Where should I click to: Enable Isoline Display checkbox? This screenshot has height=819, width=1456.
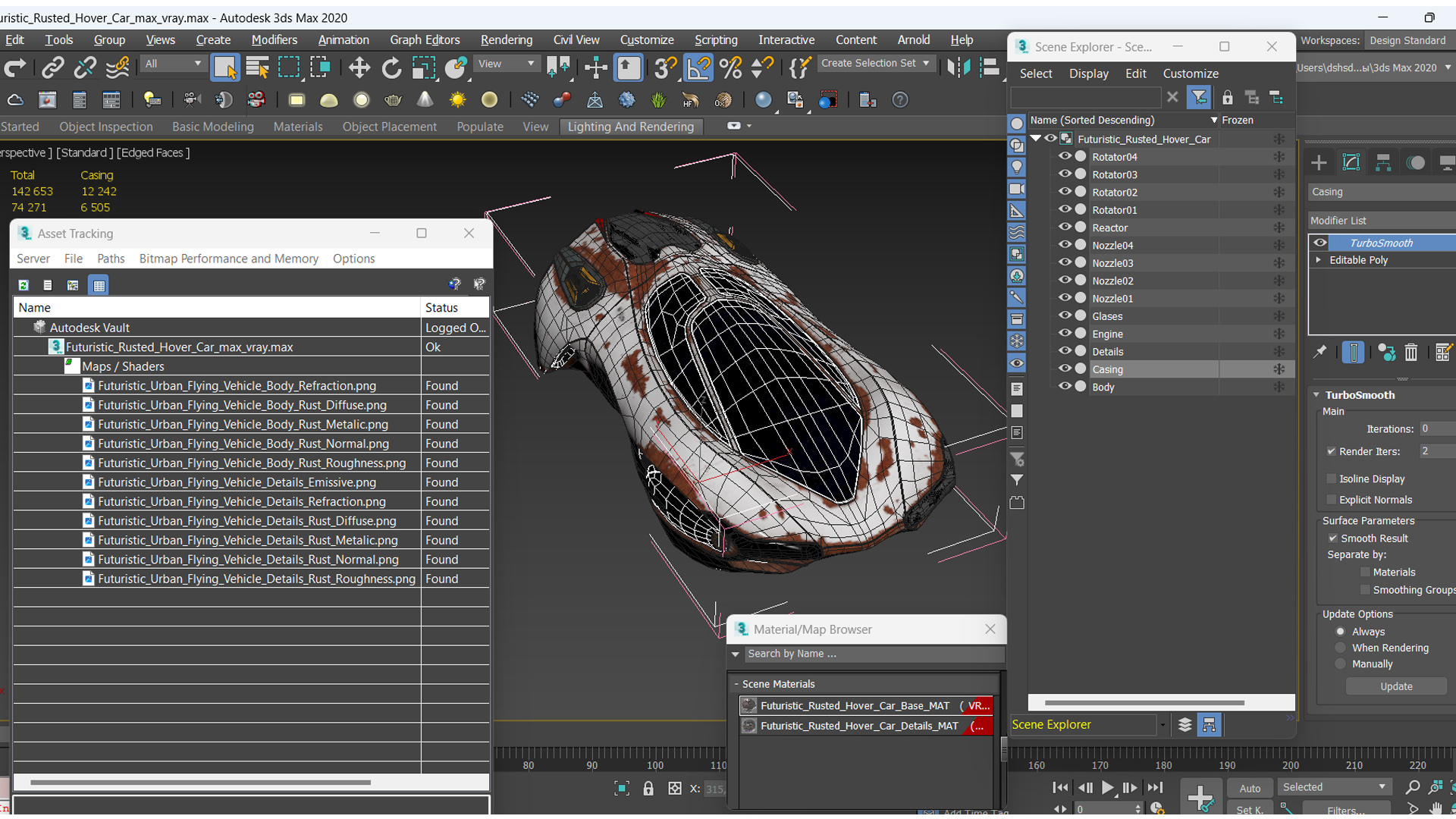1331,479
